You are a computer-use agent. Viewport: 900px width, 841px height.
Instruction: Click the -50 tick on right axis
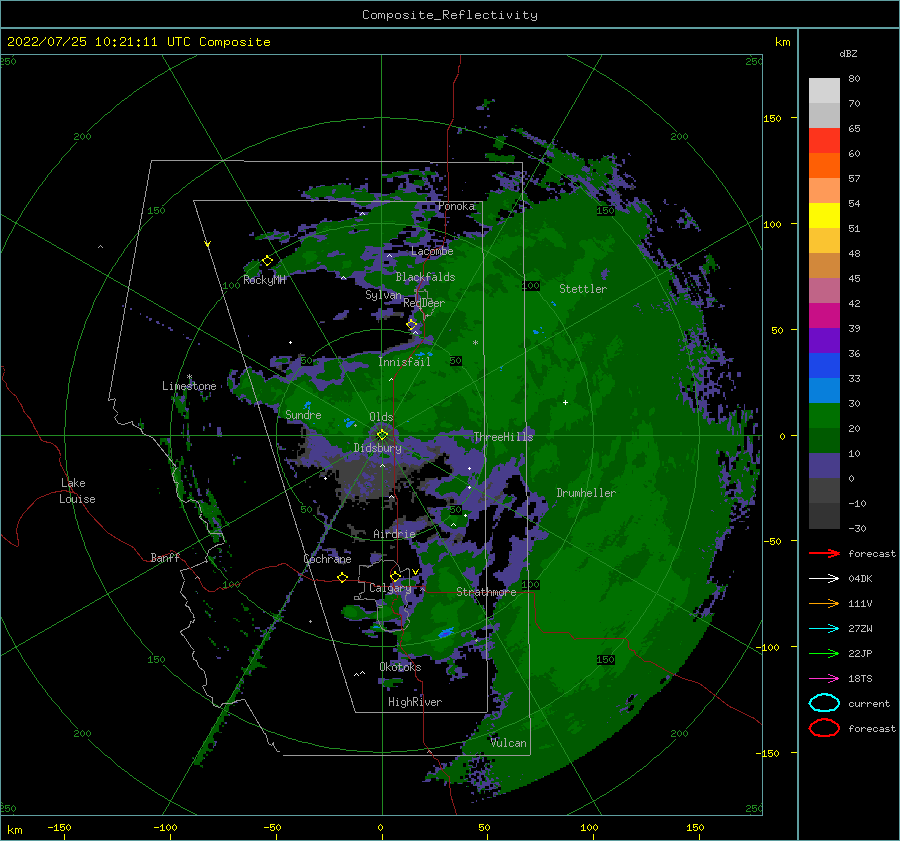771,541
